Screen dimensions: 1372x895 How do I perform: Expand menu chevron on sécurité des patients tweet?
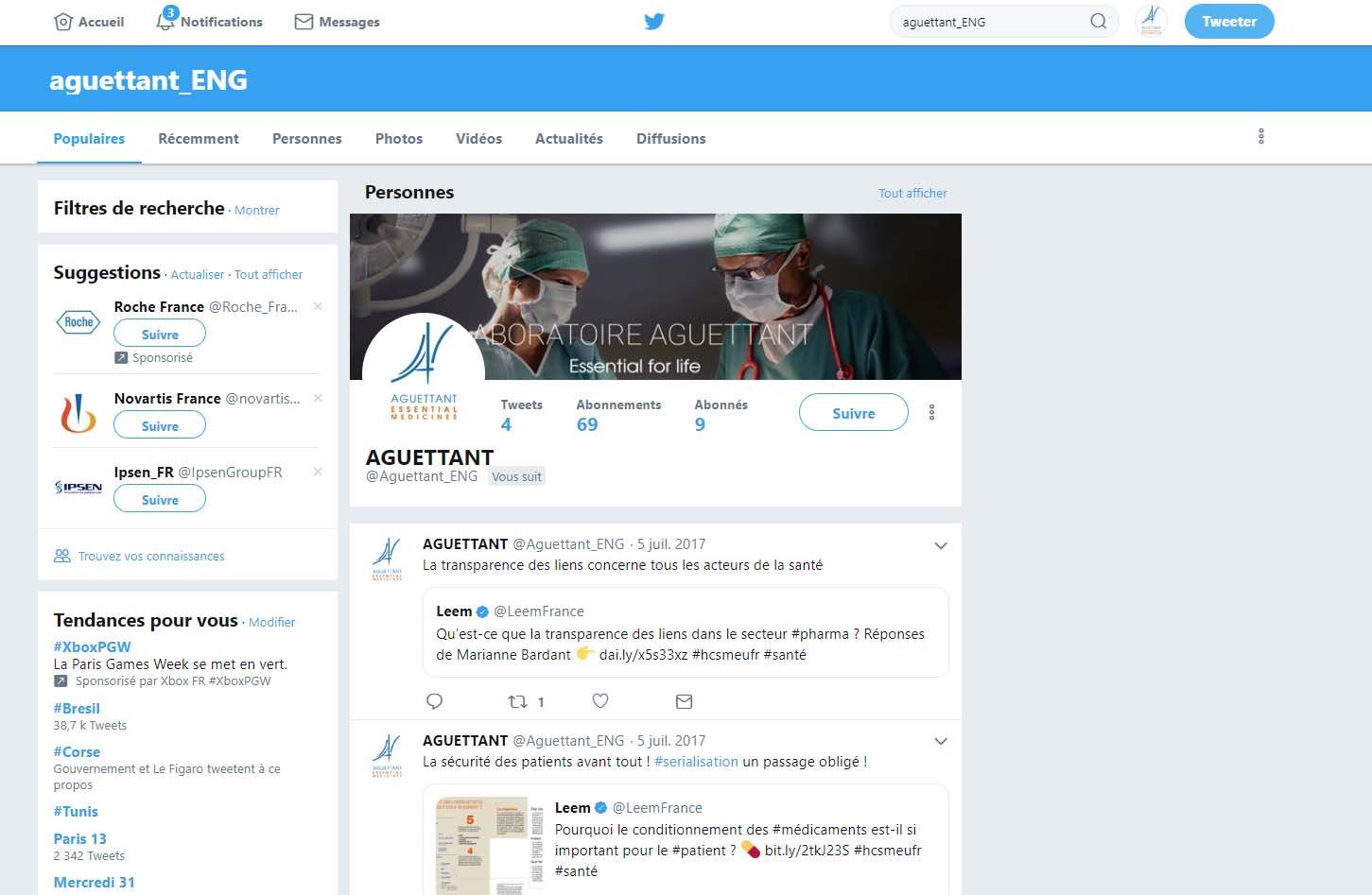pos(941,742)
